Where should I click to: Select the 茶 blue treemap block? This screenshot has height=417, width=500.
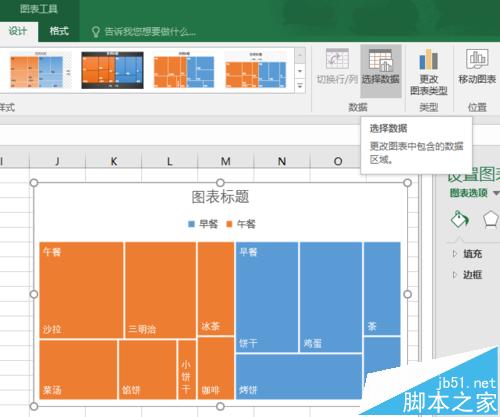click(382, 289)
